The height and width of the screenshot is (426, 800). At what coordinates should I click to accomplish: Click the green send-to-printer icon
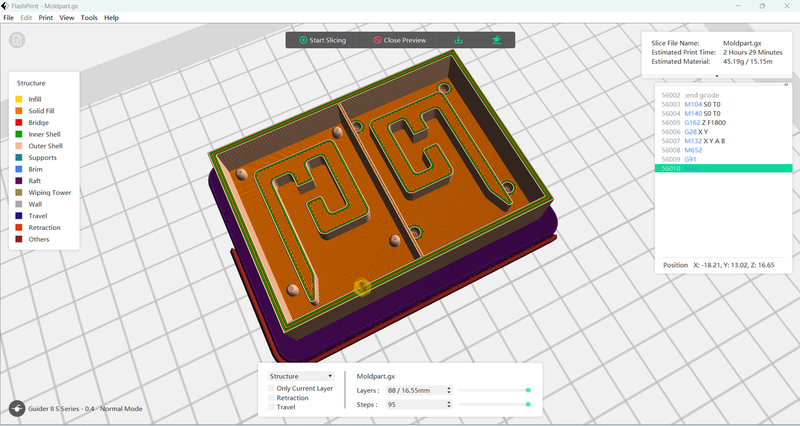[x=496, y=40]
